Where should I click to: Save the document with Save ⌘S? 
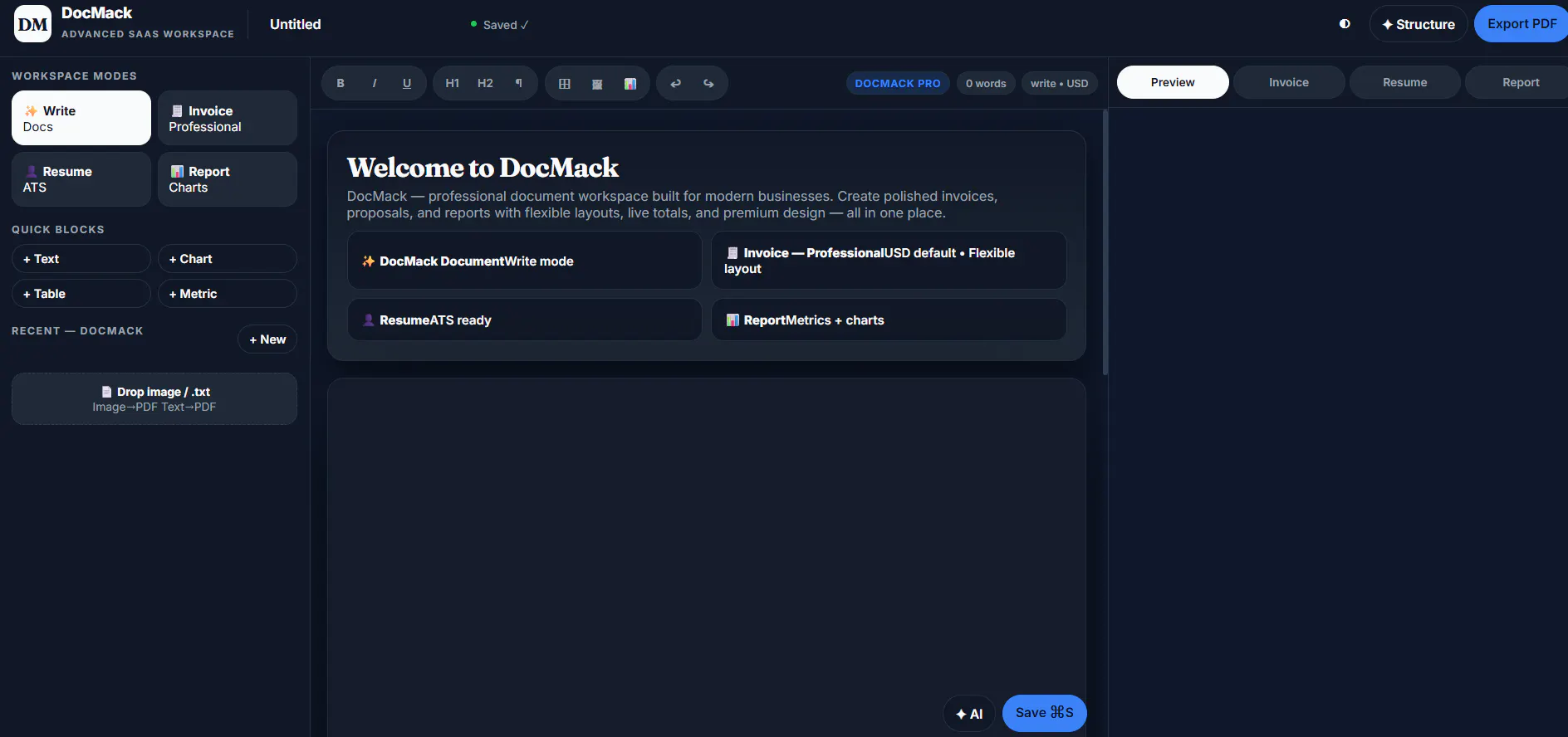(x=1045, y=713)
